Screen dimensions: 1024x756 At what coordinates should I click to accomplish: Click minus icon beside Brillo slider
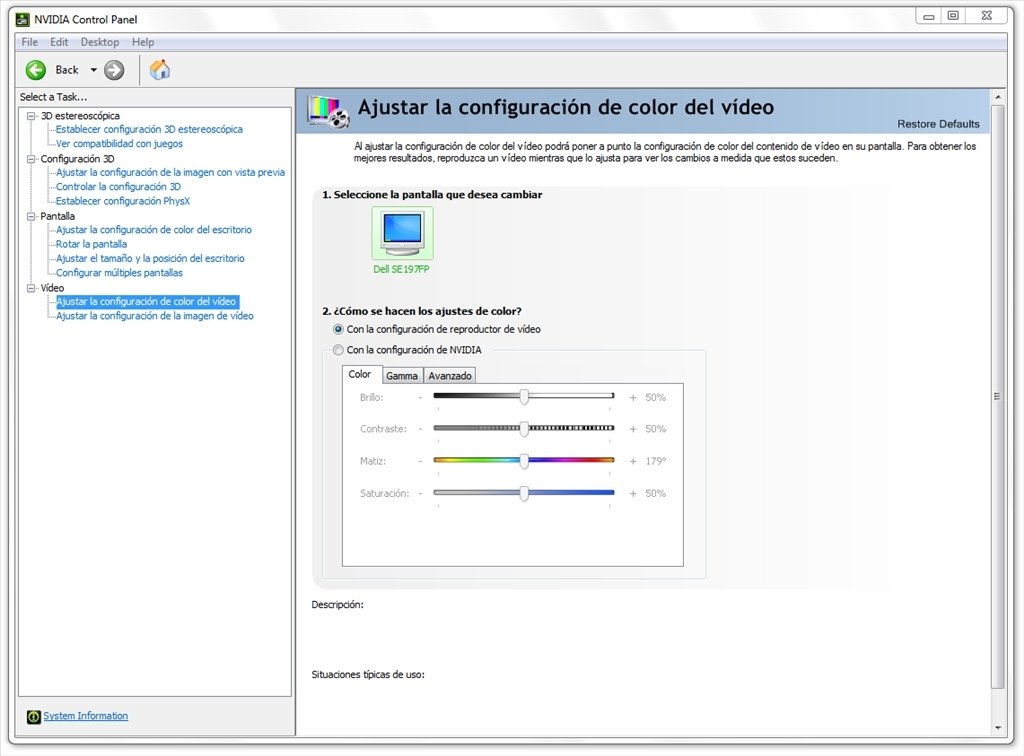421,398
